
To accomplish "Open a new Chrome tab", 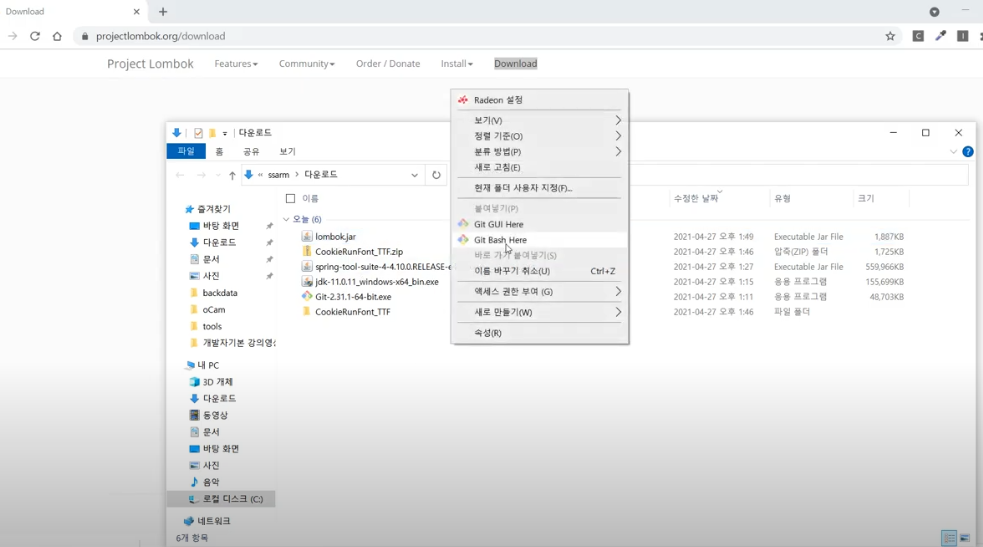I will click(163, 11).
